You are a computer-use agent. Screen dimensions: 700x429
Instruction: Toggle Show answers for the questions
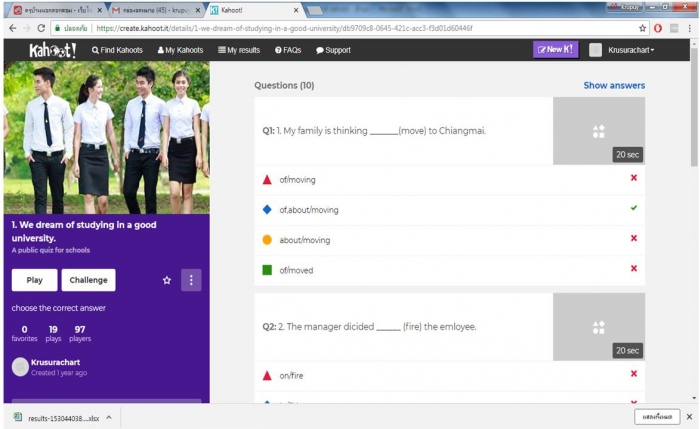click(x=614, y=86)
